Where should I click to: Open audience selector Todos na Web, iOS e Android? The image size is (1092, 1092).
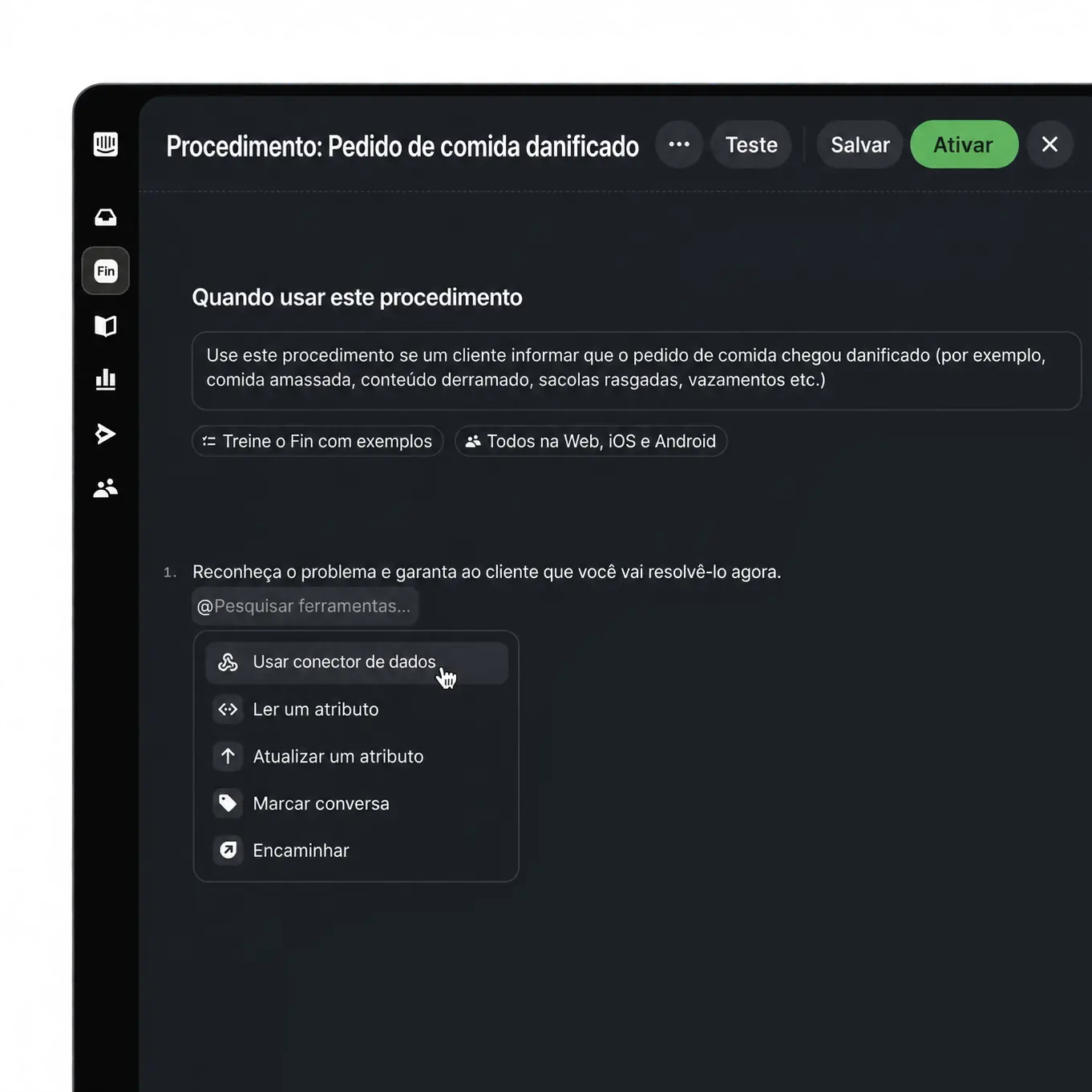coord(591,441)
